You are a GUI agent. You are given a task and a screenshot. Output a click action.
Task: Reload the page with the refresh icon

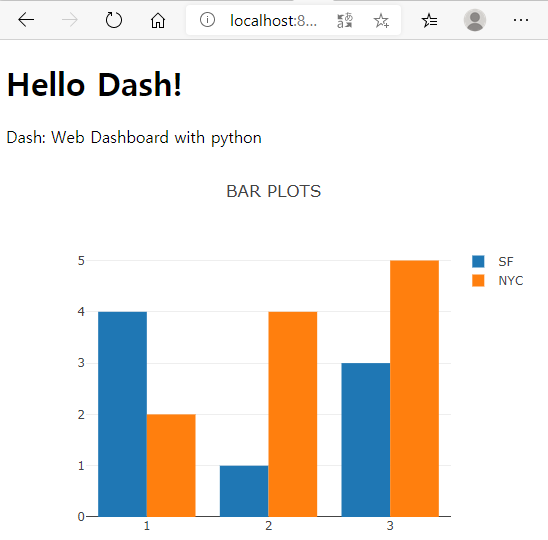click(x=114, y=20)
